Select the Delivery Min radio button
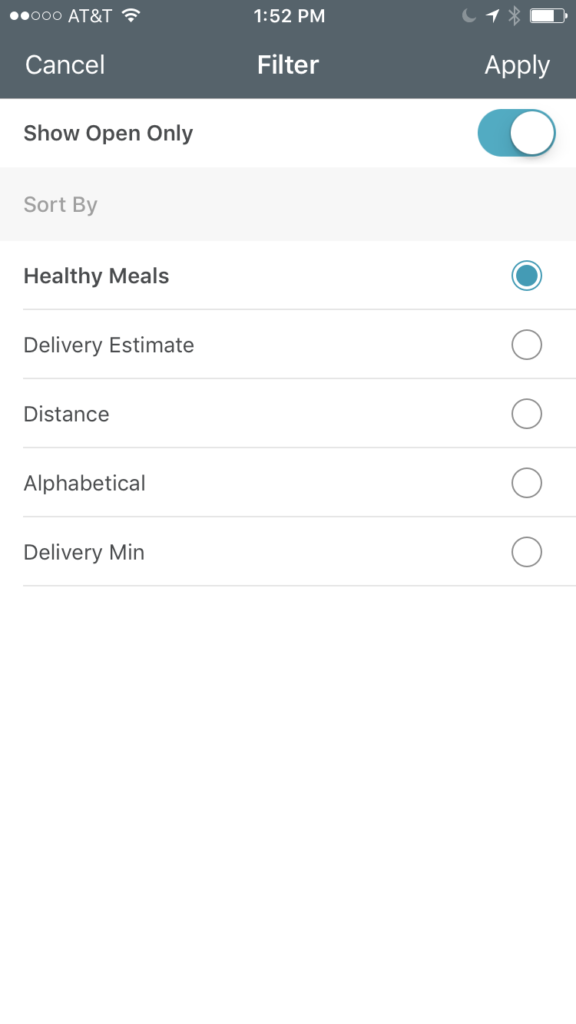The height and width of the screenshot is (1024, 576). pos(526,552)
